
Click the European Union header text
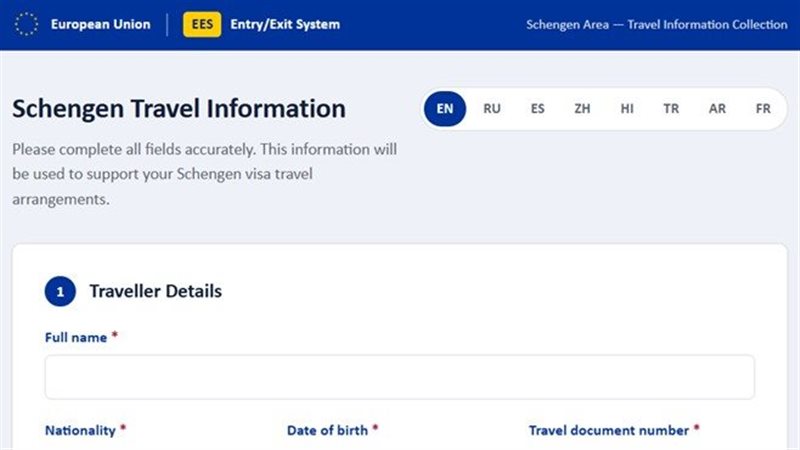[101, 24]
